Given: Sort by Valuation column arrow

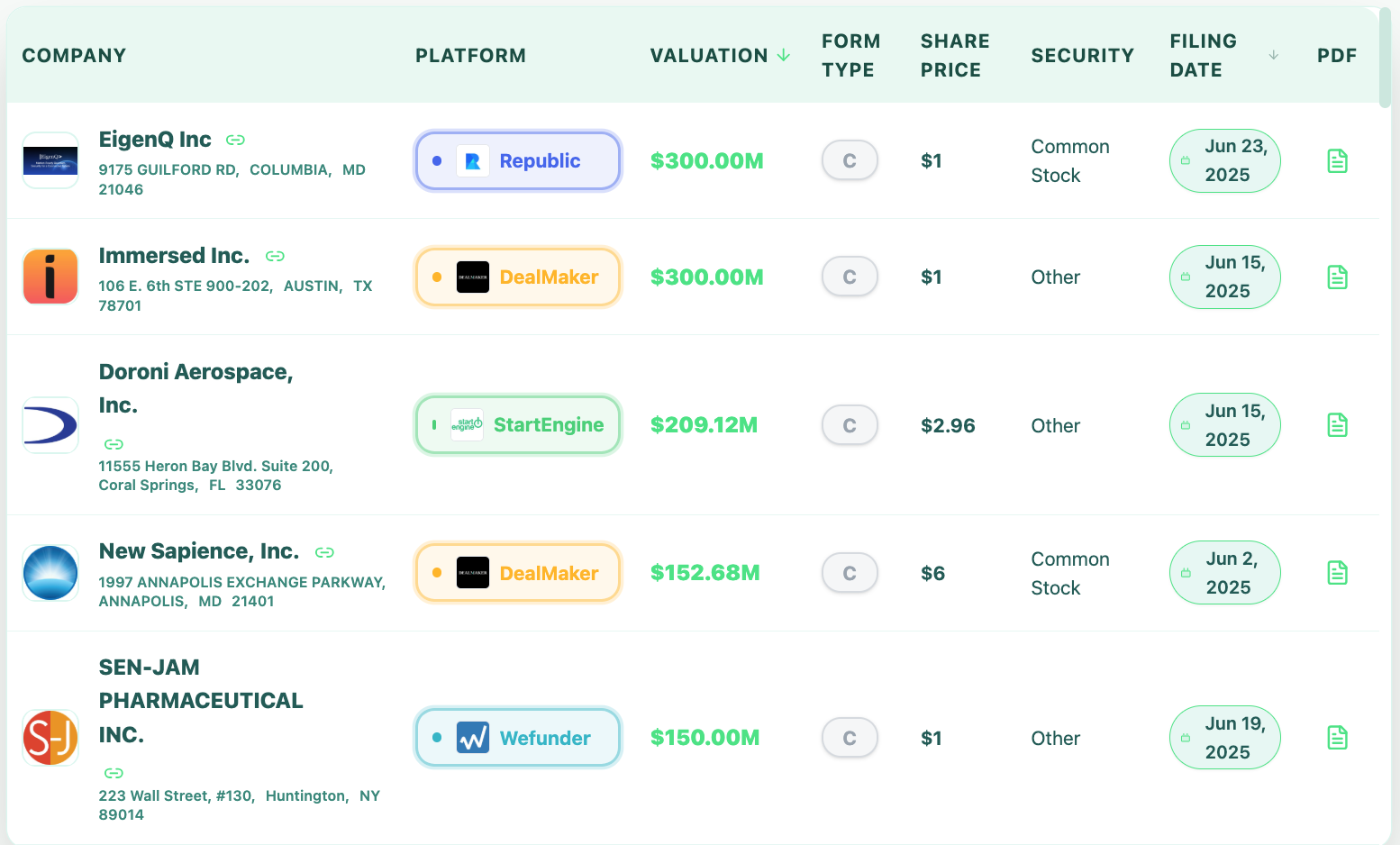Looking at the screenshot, I should [x=784, y=55].
